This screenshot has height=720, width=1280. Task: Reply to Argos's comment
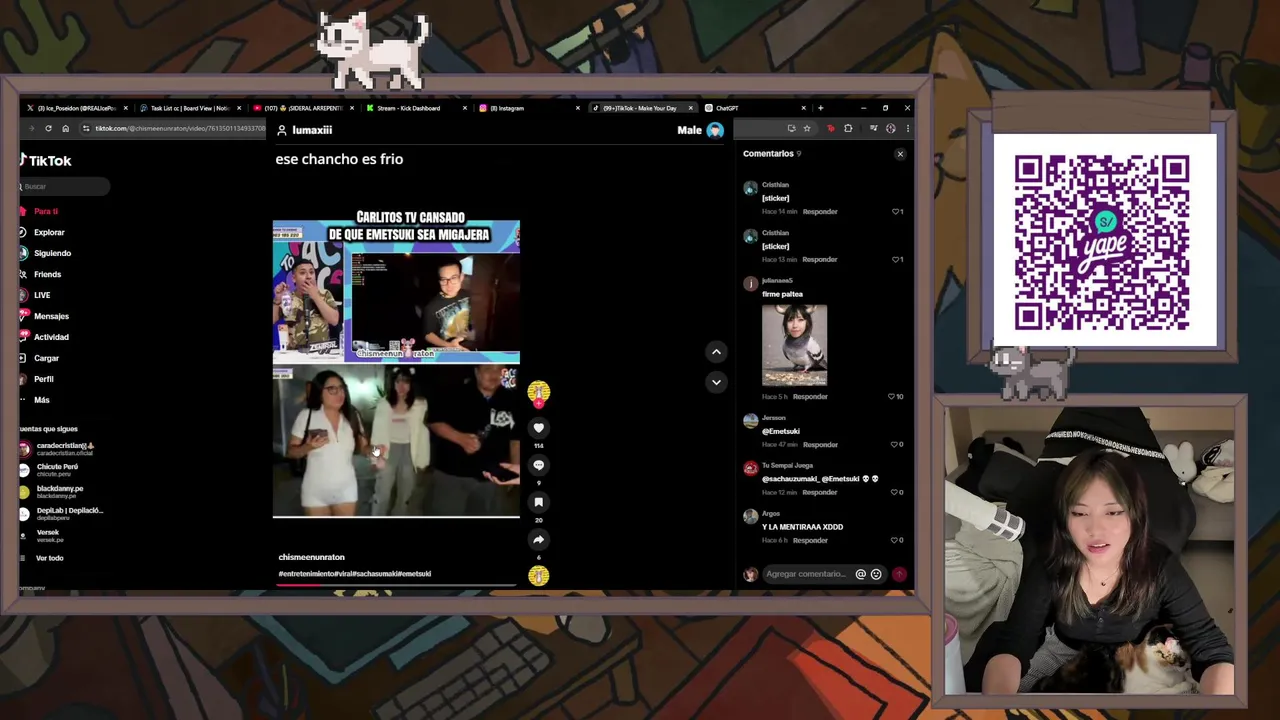(810, 541)
